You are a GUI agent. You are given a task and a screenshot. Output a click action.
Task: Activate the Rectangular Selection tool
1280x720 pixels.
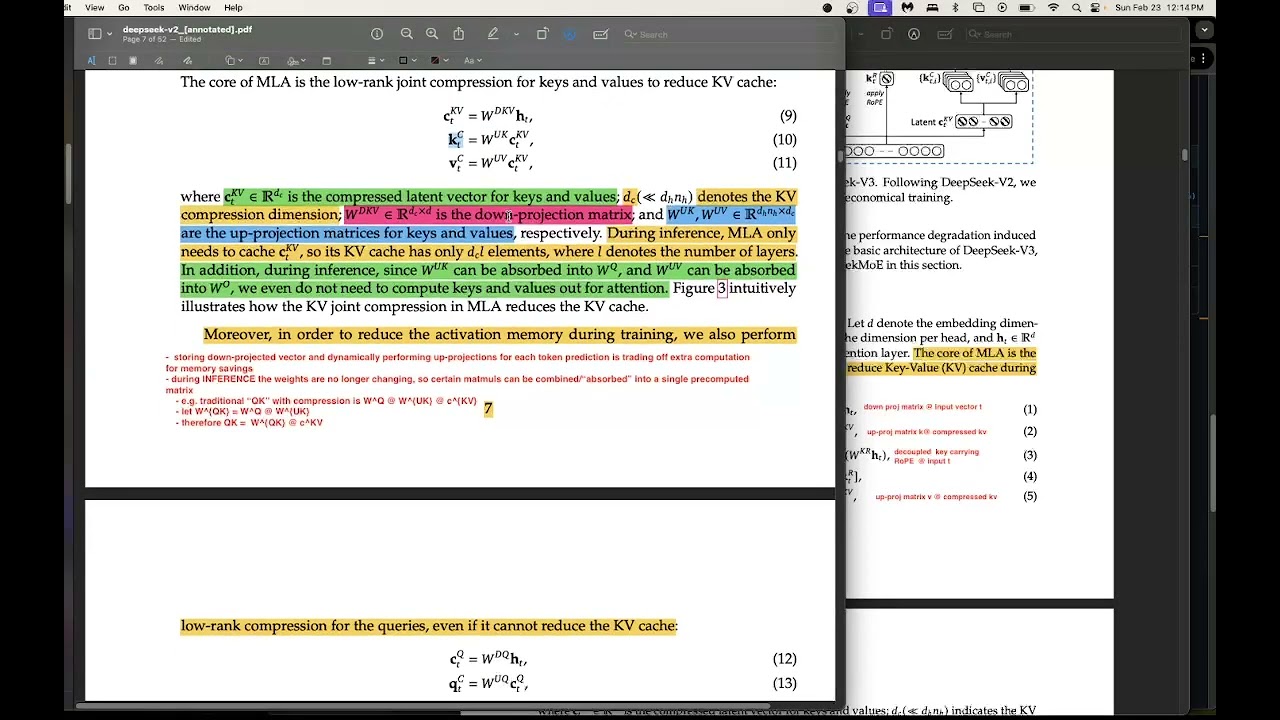112,61
